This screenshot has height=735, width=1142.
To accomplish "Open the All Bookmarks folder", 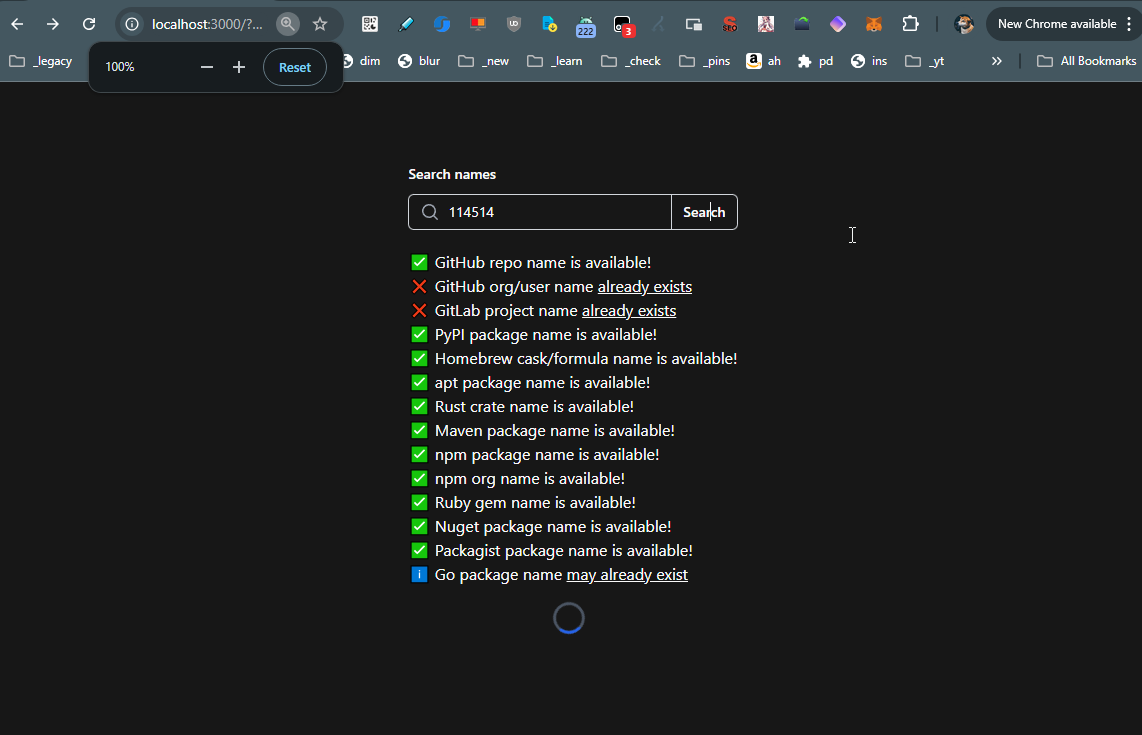I will (1087, 61).
